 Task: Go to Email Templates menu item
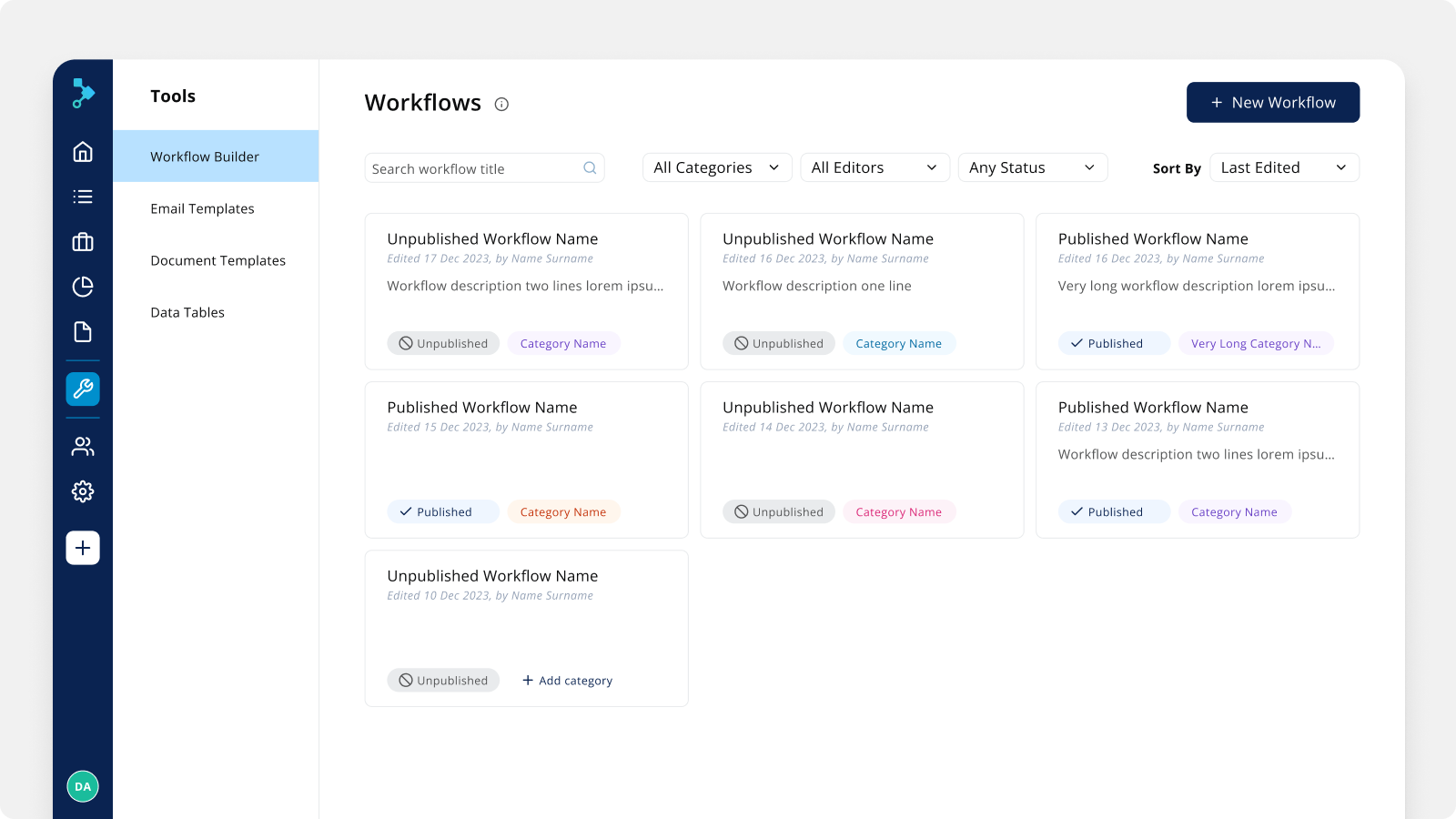tap(202, 208)
